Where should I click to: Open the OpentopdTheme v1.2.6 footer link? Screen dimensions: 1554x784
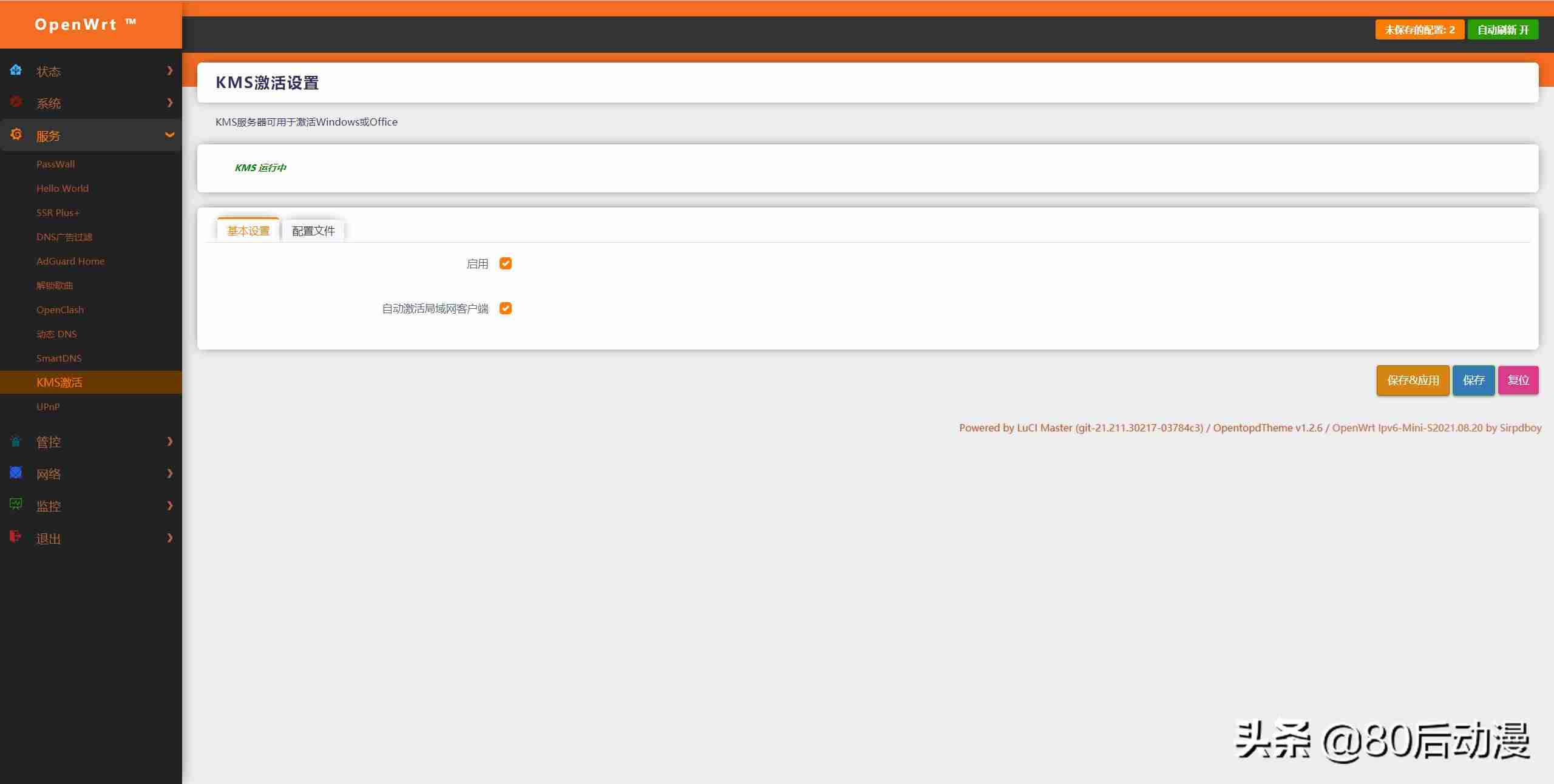pyautogui.click(x=1267, y=428)
